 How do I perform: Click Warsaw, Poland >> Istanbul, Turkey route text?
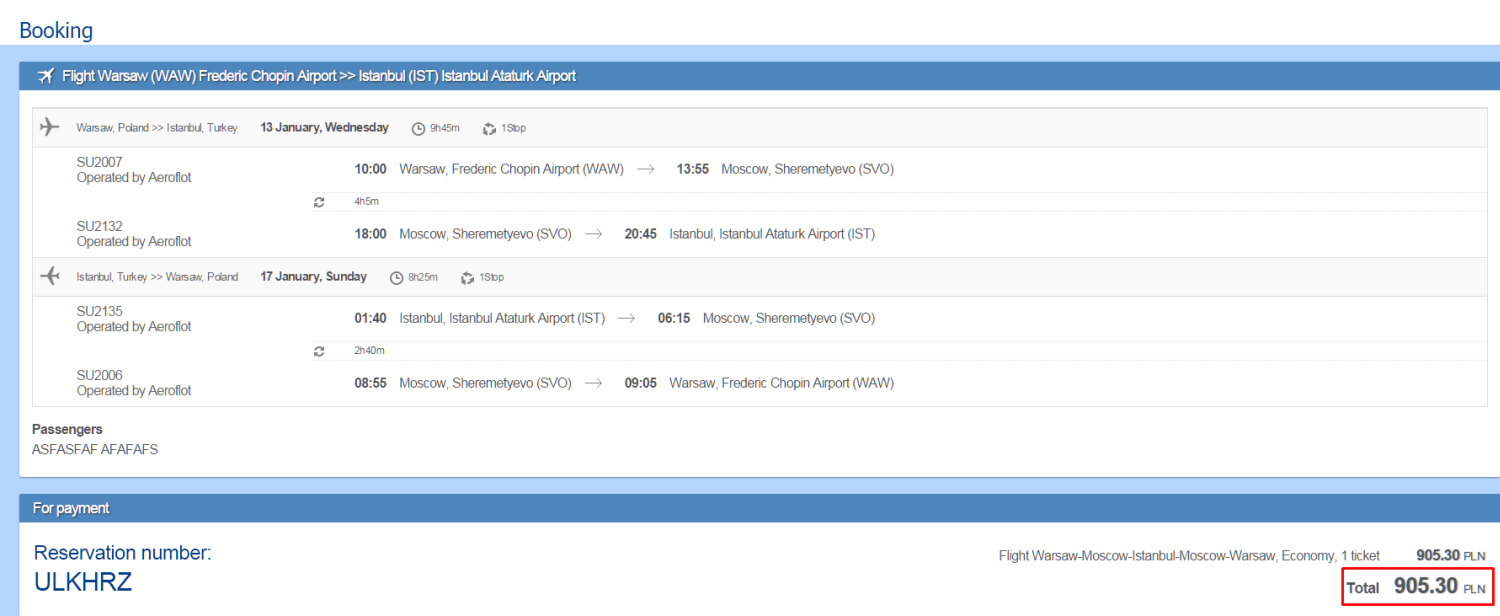pos(157,128)
